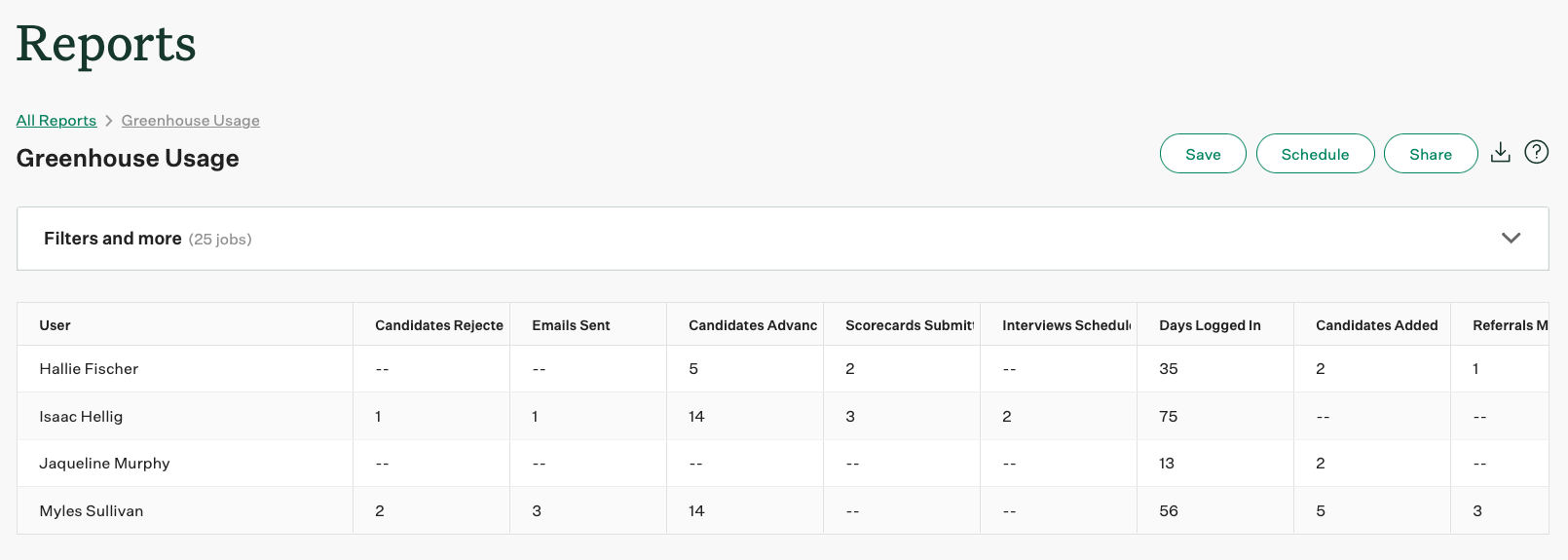Click Myles Sullivan's Candidates Added value 5
Screen dimensions: 1568x560
click(1321, 511)
